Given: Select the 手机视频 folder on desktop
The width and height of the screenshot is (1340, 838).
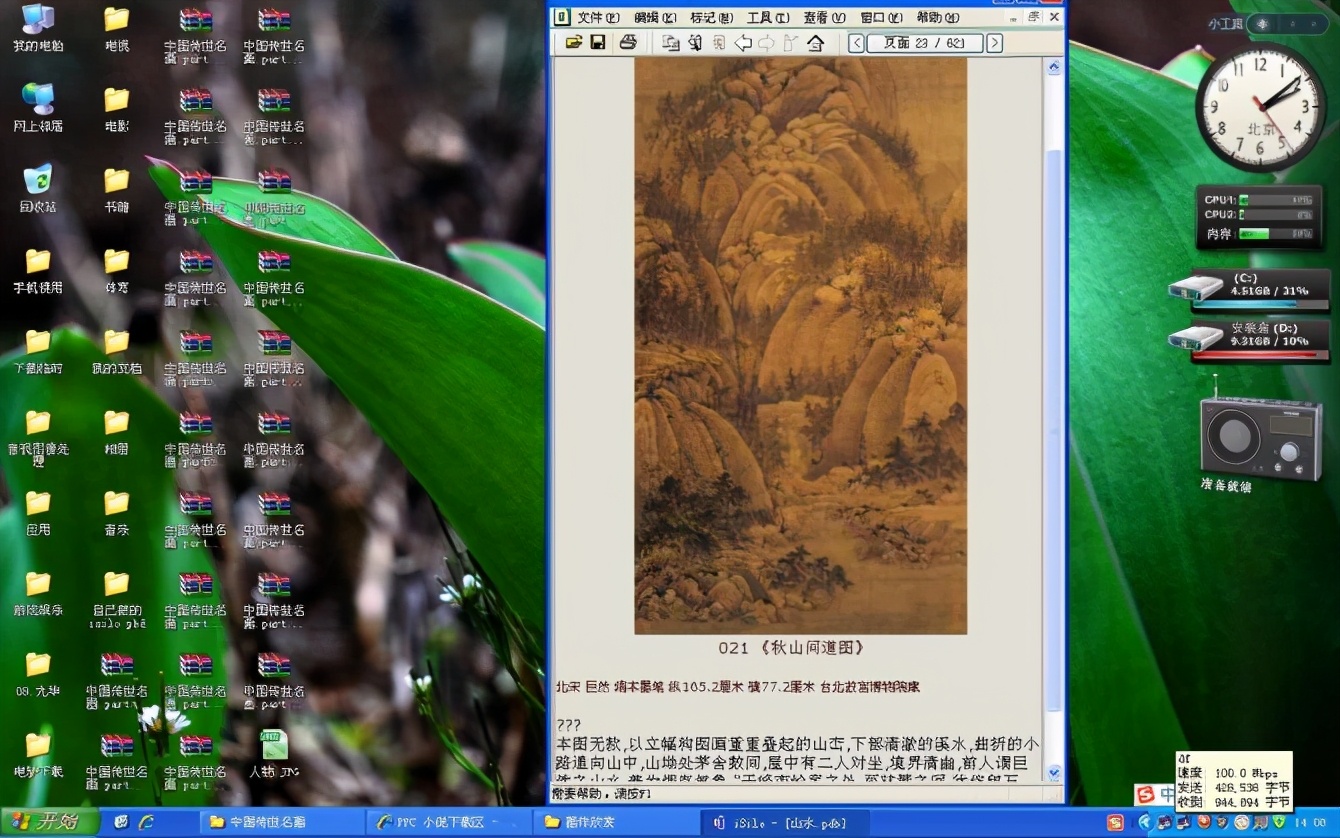Looking at the screenshot, I should click(x=38, y=271).
